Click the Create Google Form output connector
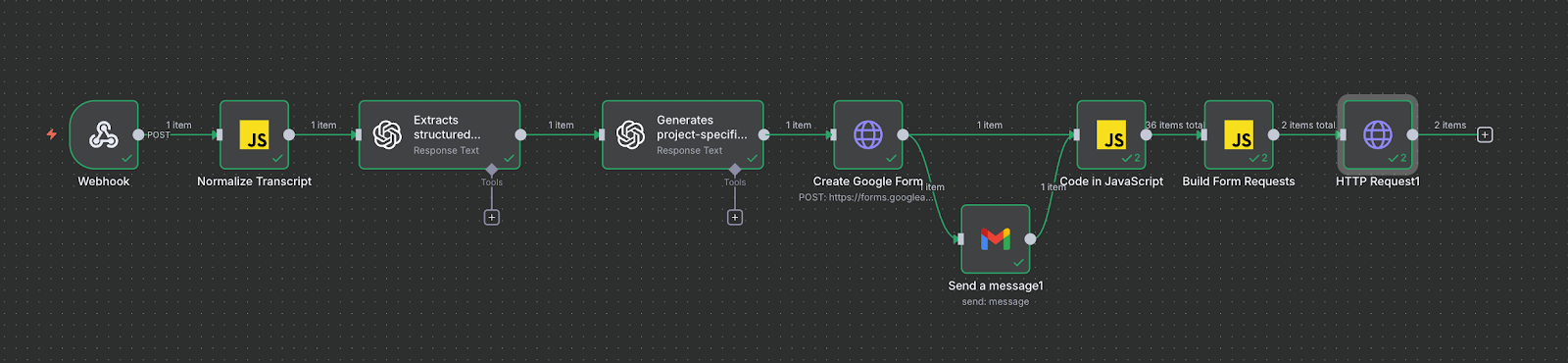 [903, 134]
